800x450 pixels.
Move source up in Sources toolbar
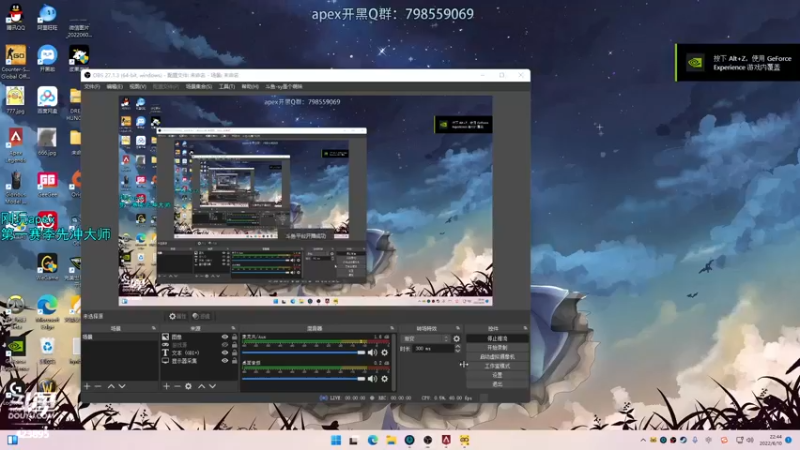pos(202,386)
